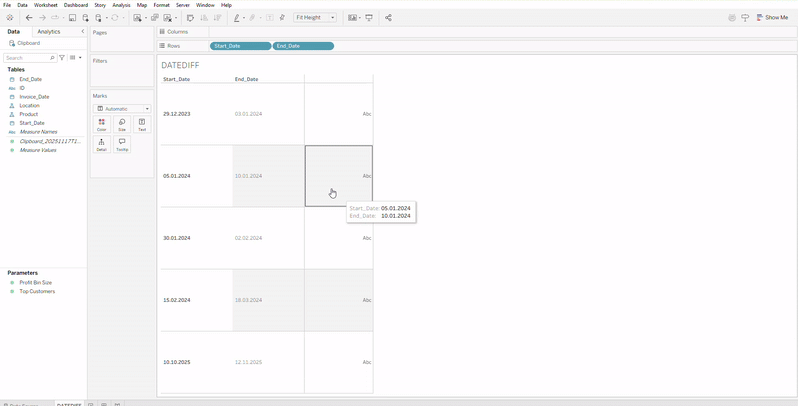Click the Text marks card button
This screenshot has width=798, height=406.
pyautogui.click(x=142, y=124)
